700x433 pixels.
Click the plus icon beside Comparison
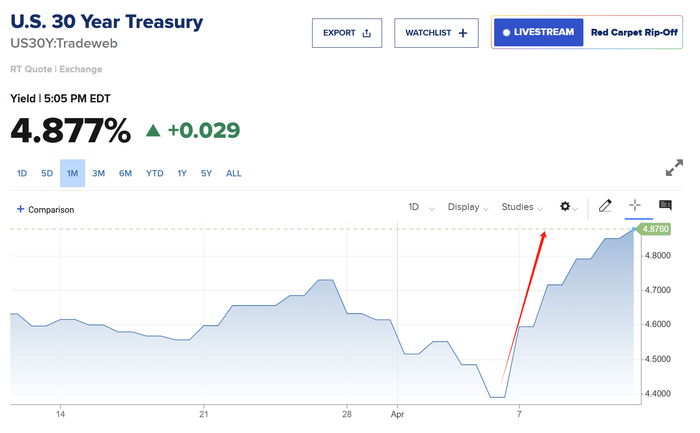coord(20,209)
